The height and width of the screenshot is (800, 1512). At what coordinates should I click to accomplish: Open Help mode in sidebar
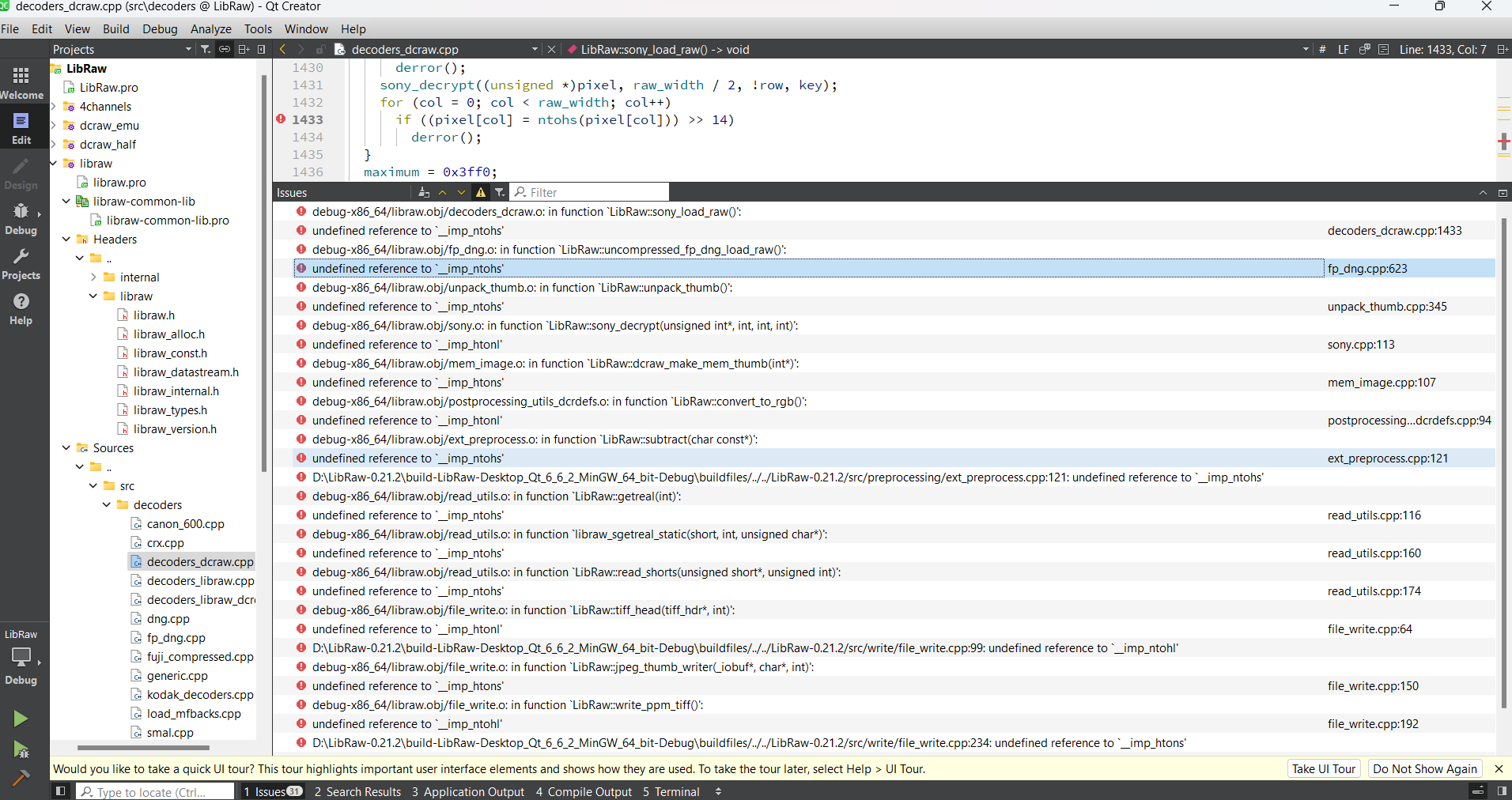21,308
